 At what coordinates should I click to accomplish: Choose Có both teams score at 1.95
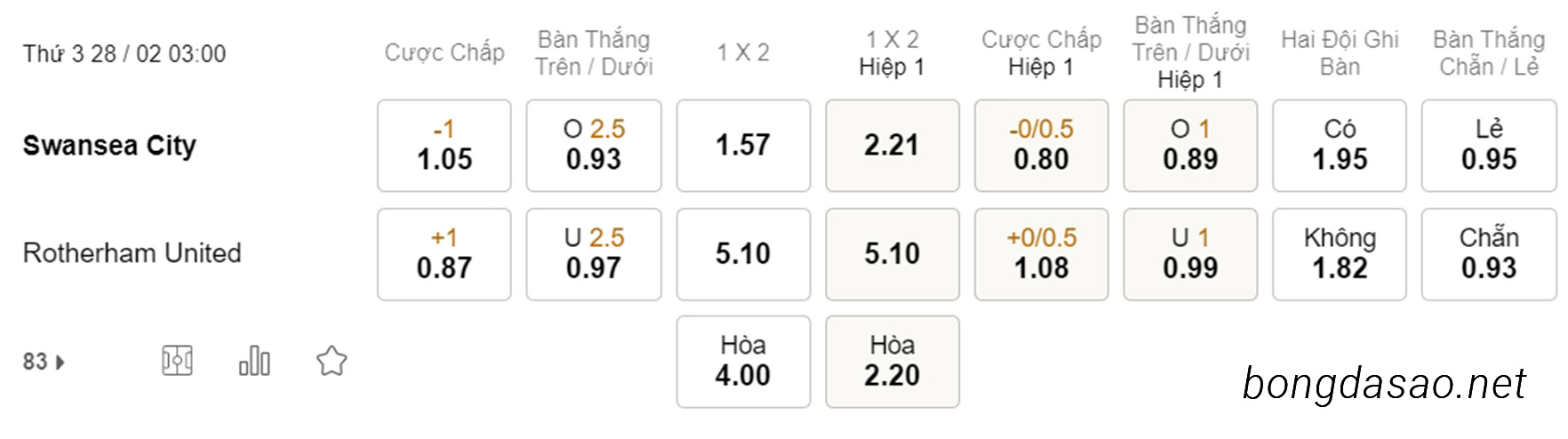tap(1340, 146)
